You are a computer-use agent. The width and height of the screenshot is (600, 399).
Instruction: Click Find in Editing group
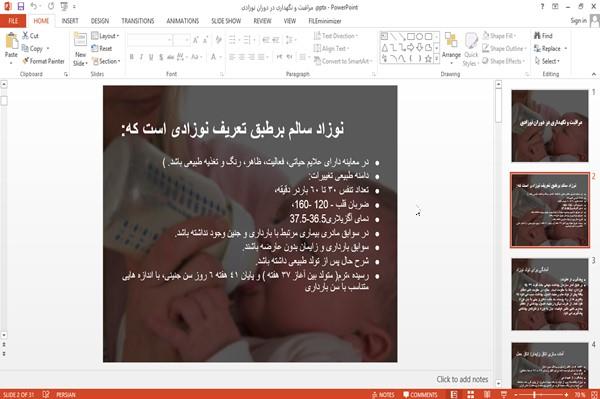click(x=543, y=36)
